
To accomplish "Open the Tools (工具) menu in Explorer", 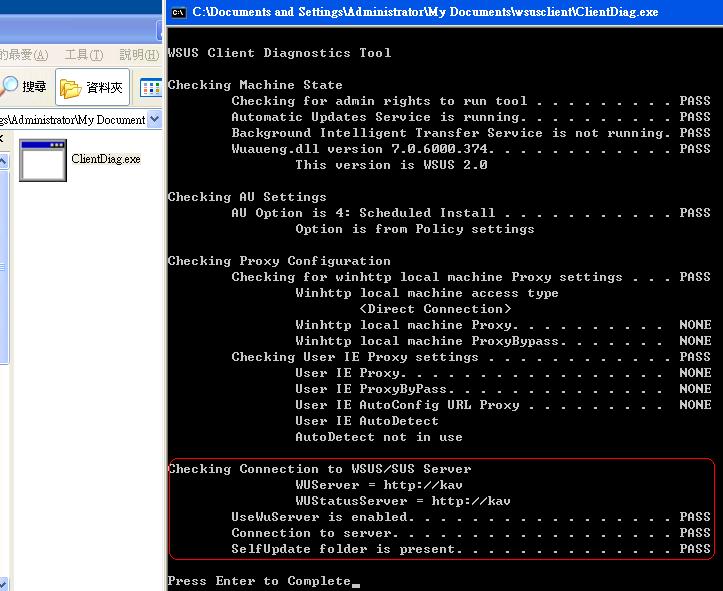I will click(84, 55).
